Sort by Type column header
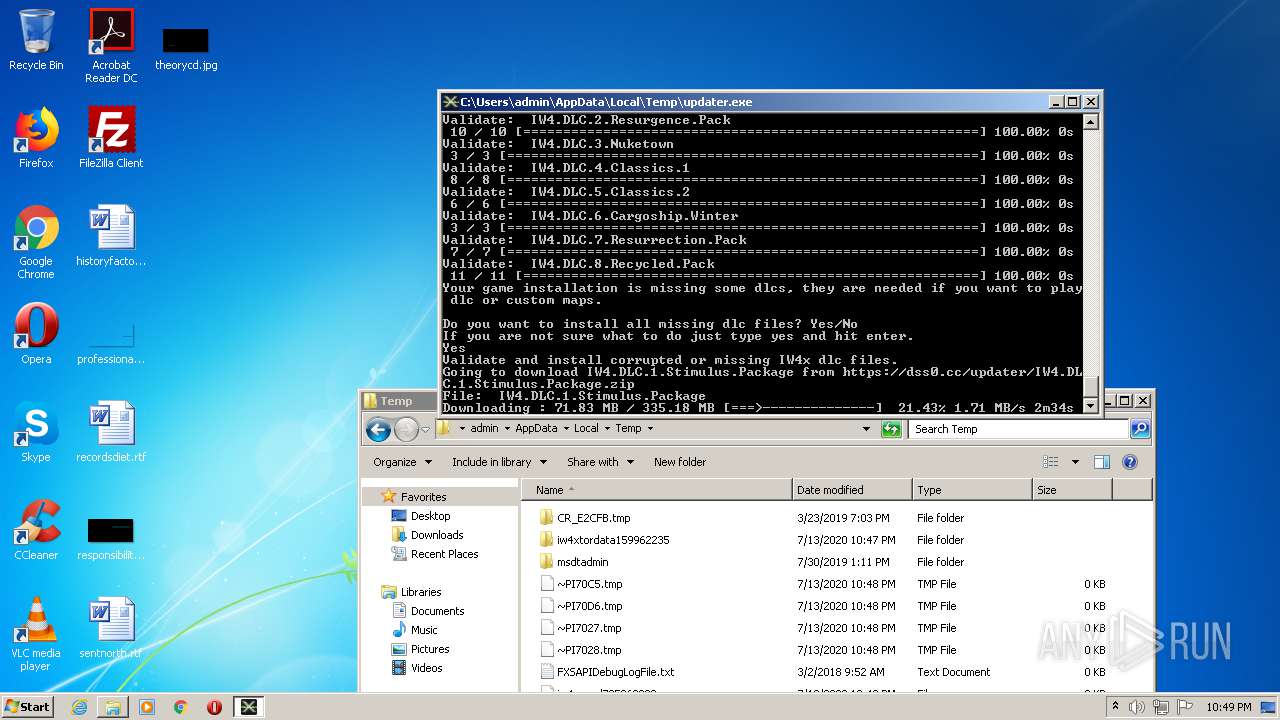Image resolution: width=1280 pixels, height=720 pixels. [x=972, y=490]
